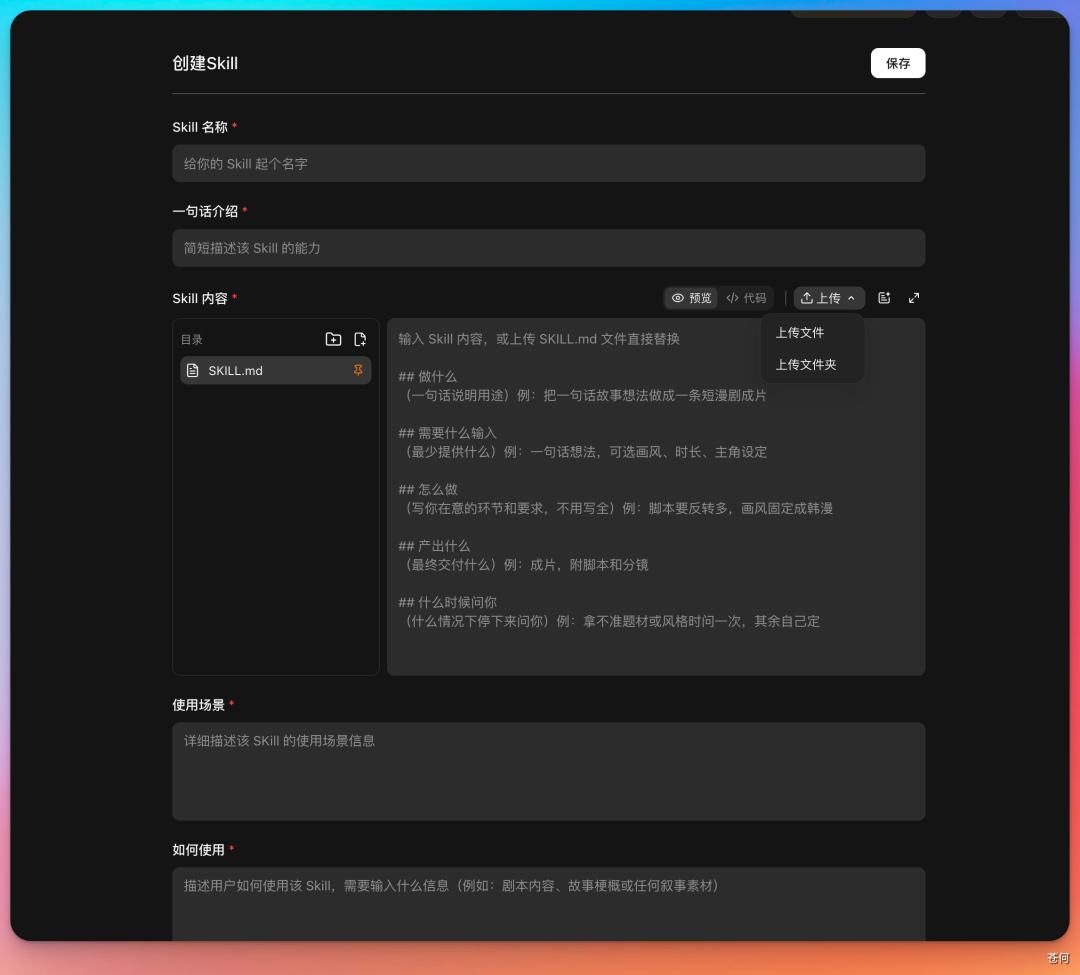The height and width of the screenshot is (975, 1080).
Task: Expand the editor to fullscreen
Action: click(x=914, y=298)
